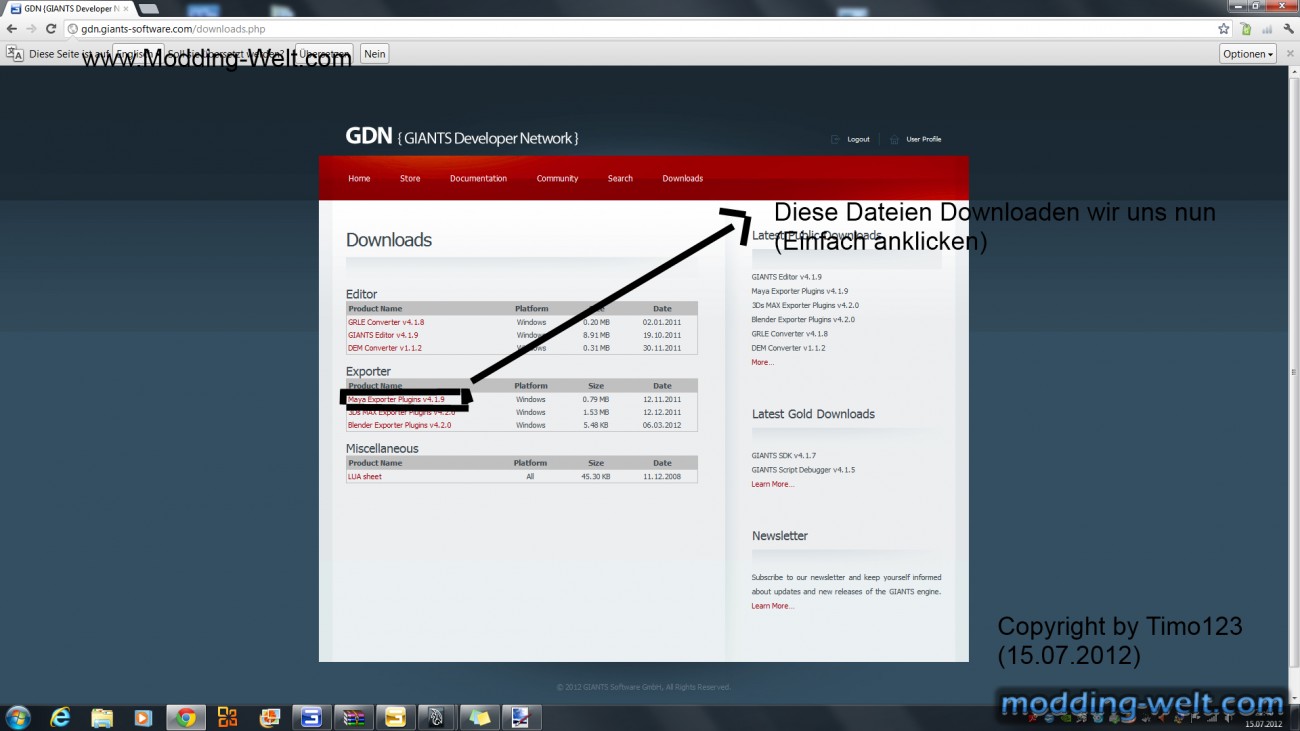This screenshot has height=731, width=1300.
Task: Click GRLE Converter v4.1.8 in sidebar
Action: 790,334
